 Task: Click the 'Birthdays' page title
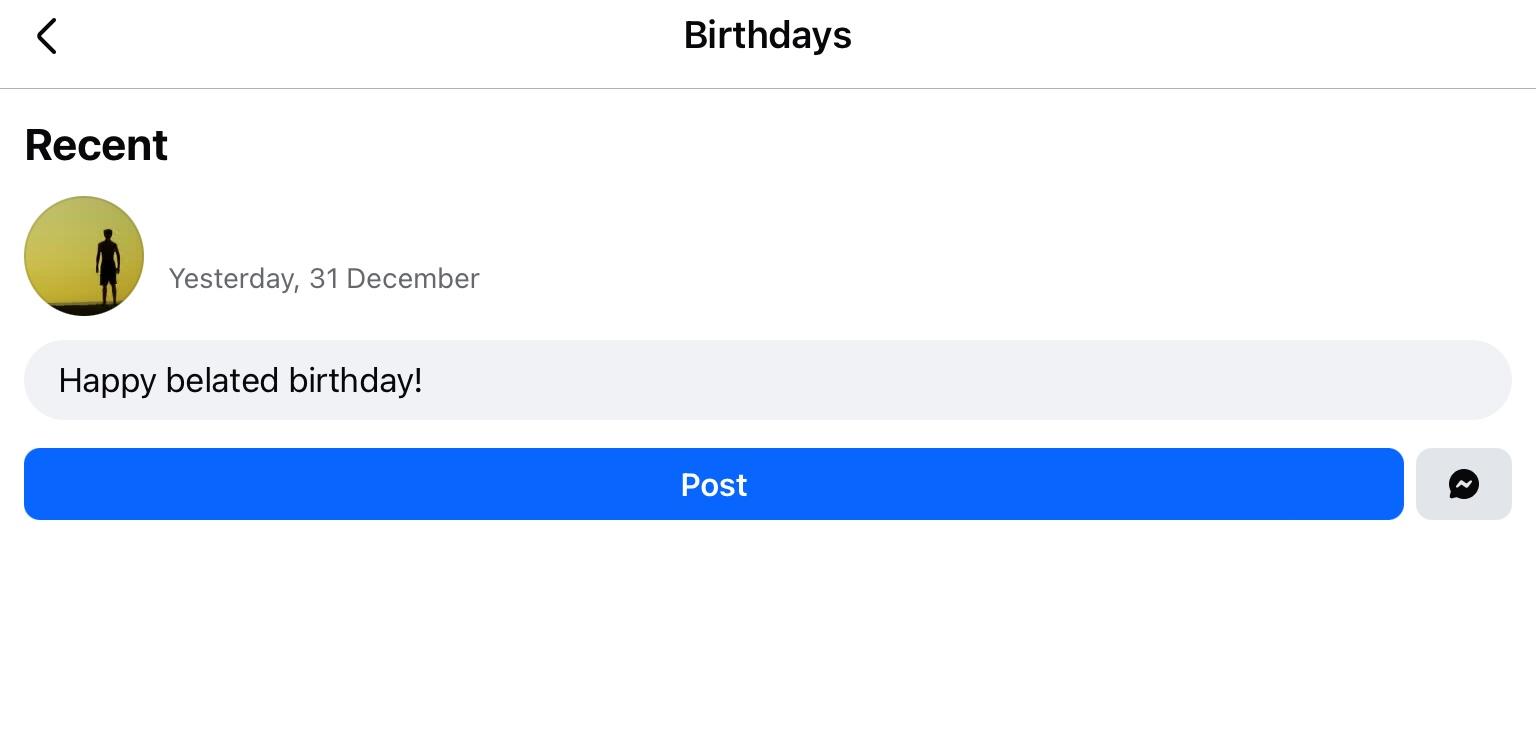click(x=767, y=36)
